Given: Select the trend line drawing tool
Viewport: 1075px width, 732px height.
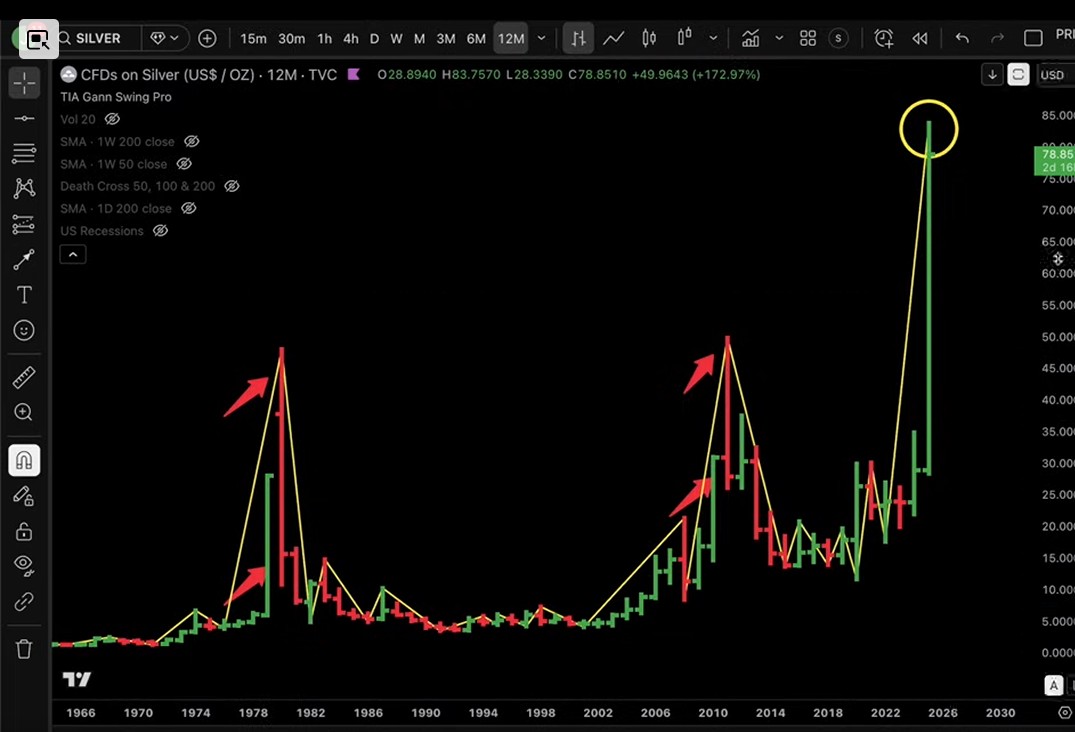Looking at the screenshot, I should click(24, 119).
